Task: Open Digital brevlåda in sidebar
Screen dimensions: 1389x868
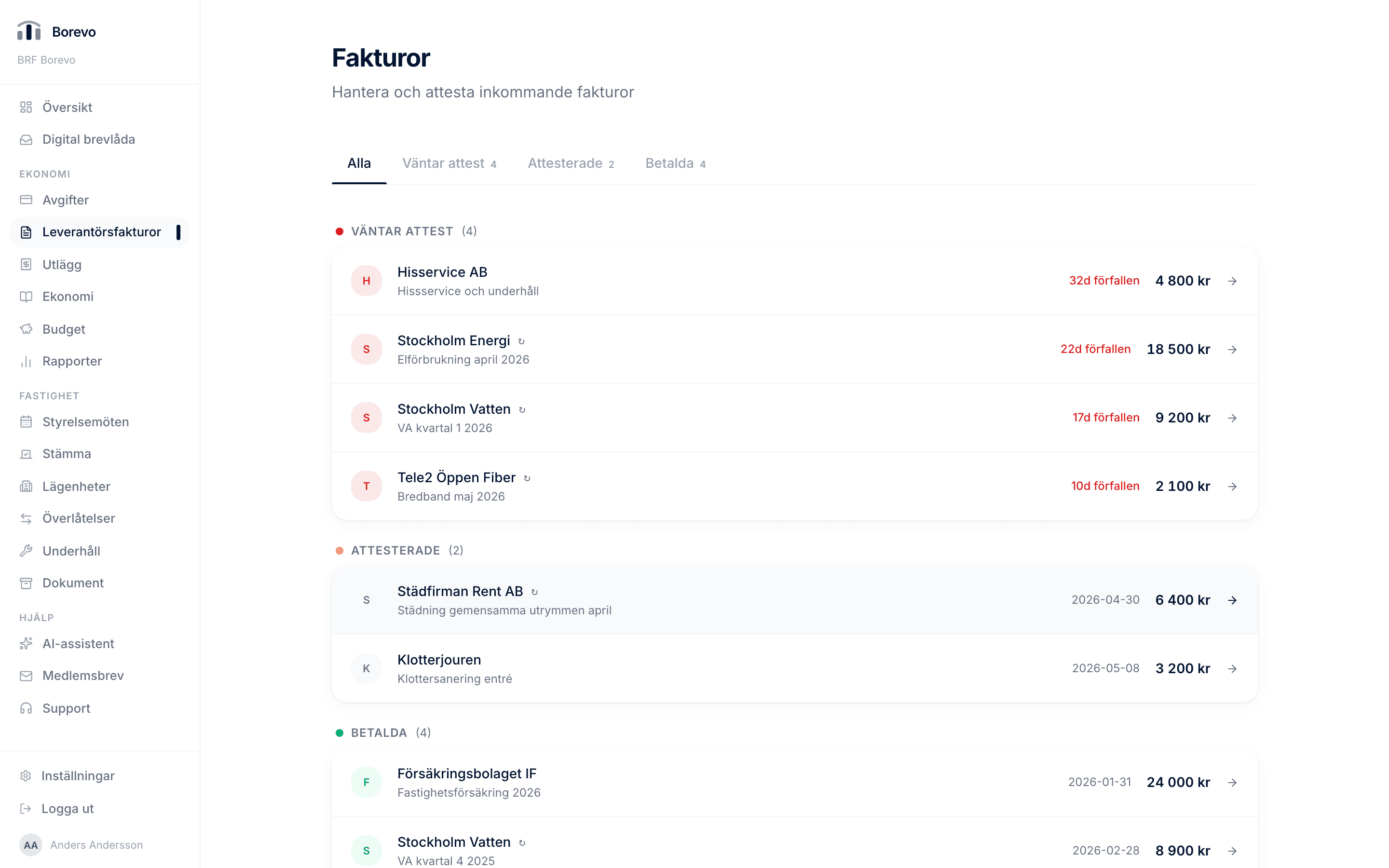Action: click(100, 139)
